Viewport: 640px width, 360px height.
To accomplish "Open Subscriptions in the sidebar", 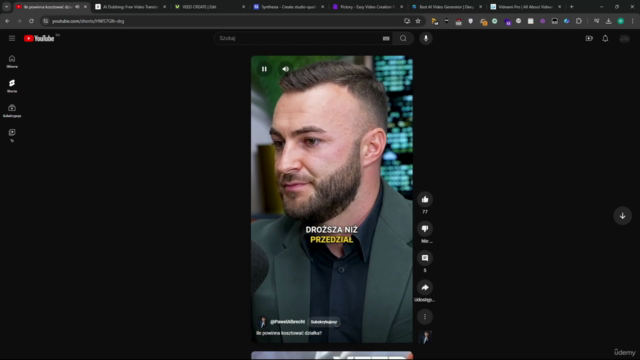I will 12,111.
